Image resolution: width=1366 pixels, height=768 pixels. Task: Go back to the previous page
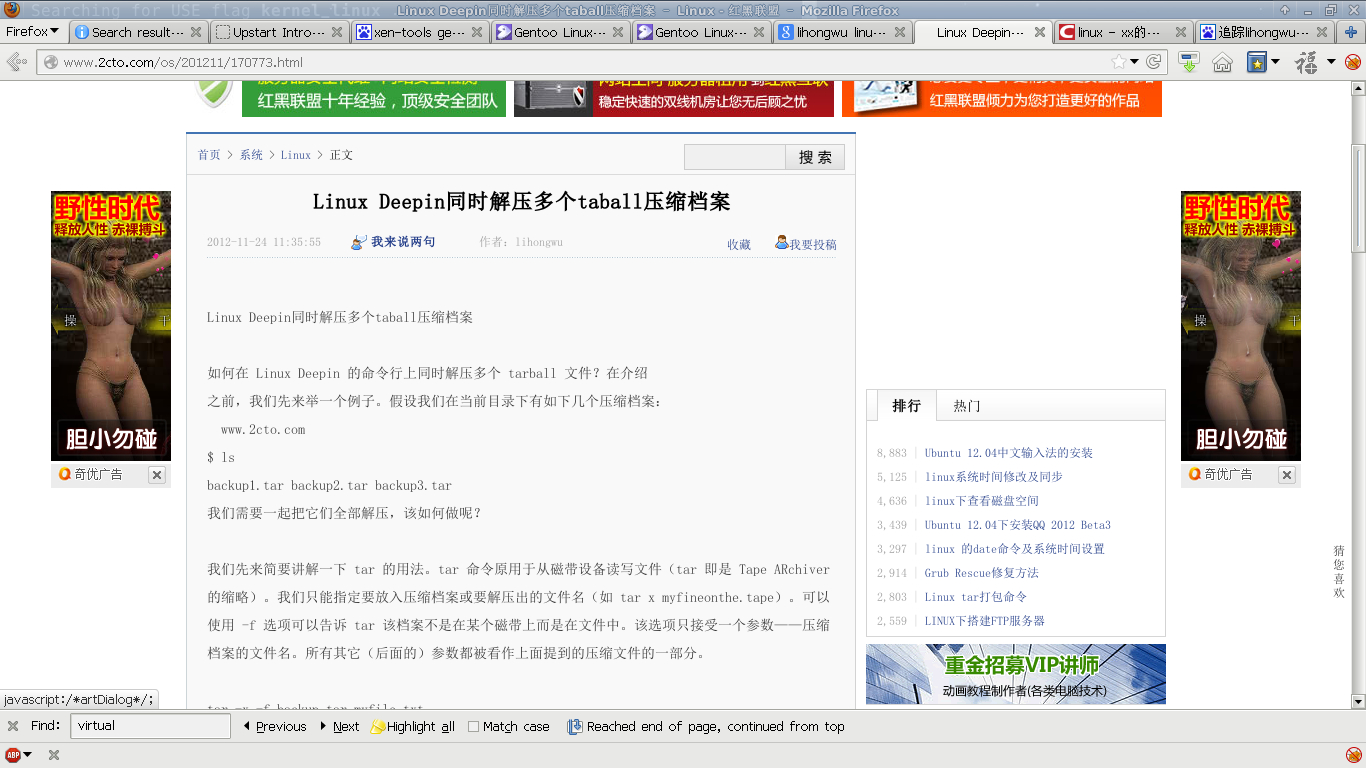17,62
